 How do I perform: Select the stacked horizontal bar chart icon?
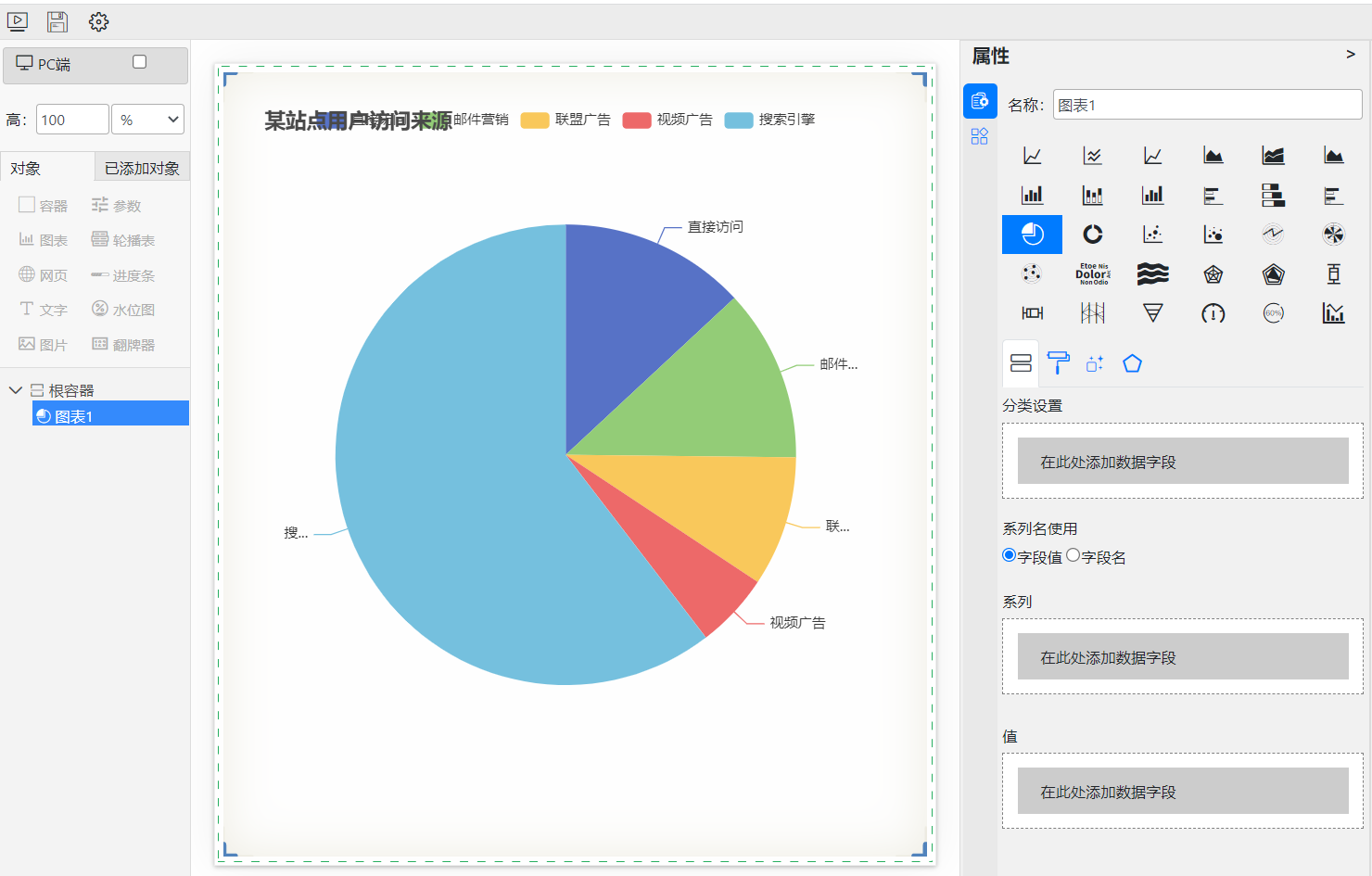(1274, 196)
